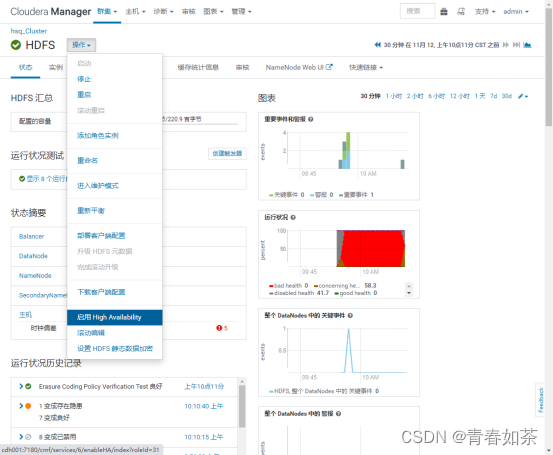Select the 1 天 chart range
The width and height of the screenshot is (553, 455).
(x=480, y=96)
